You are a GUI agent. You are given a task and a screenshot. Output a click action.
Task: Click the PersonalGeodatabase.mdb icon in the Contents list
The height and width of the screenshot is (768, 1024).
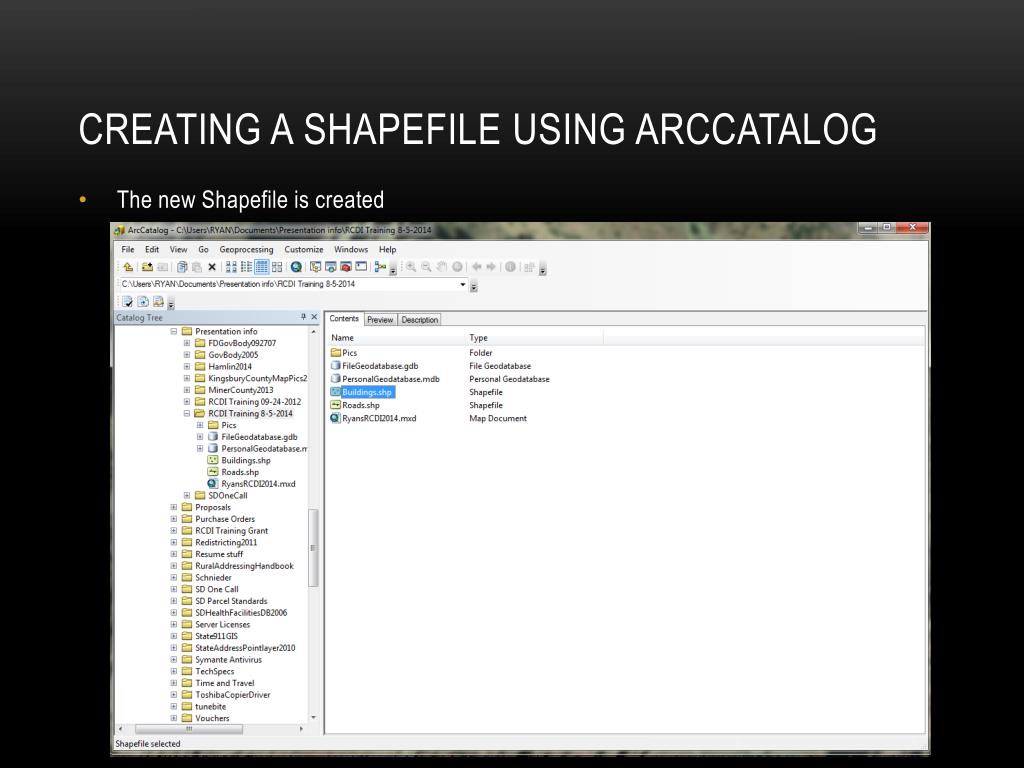[335, 379]
